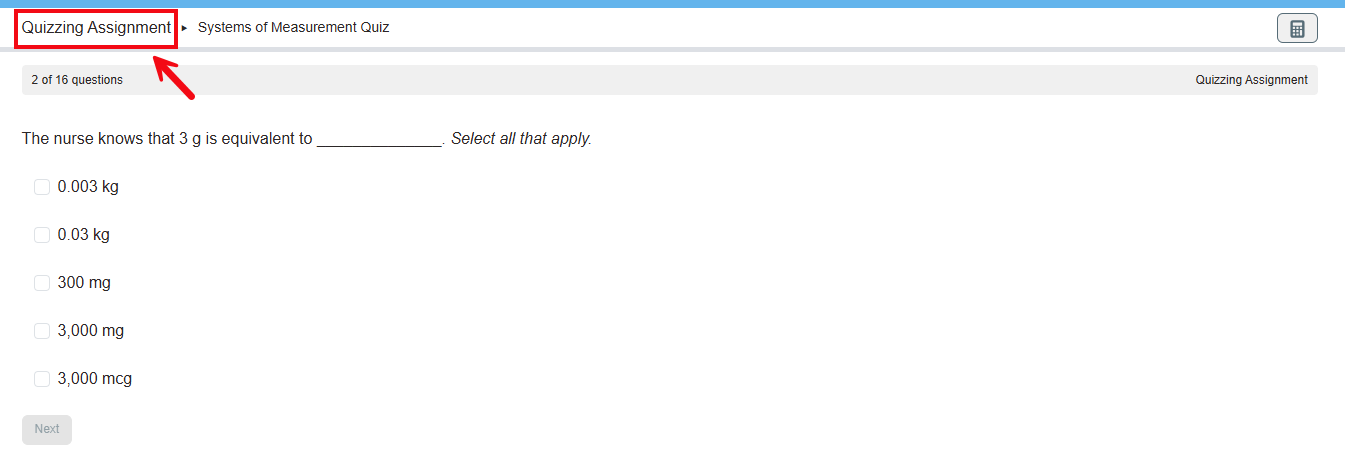
Task: Click the Next button
Action: click(47, 429)
